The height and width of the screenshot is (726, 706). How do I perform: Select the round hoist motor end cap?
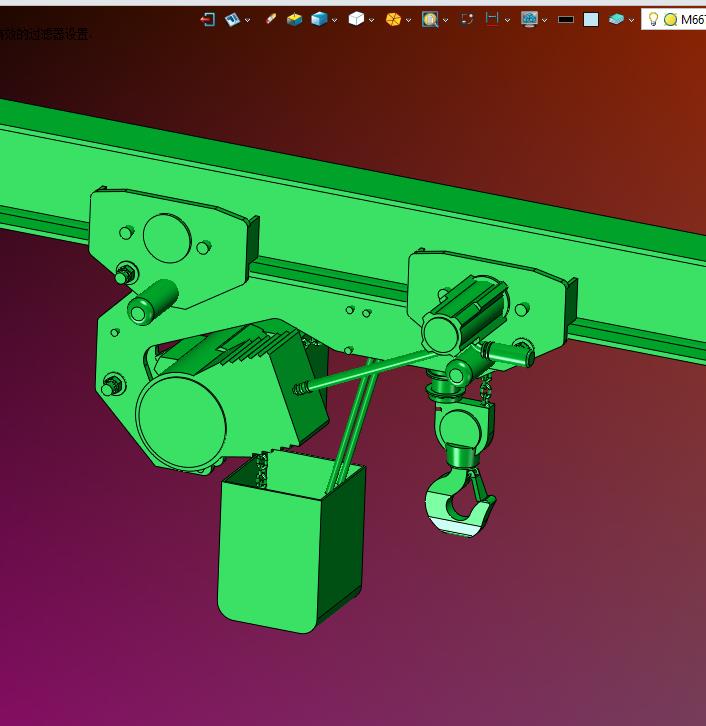[x=181, y=422]
